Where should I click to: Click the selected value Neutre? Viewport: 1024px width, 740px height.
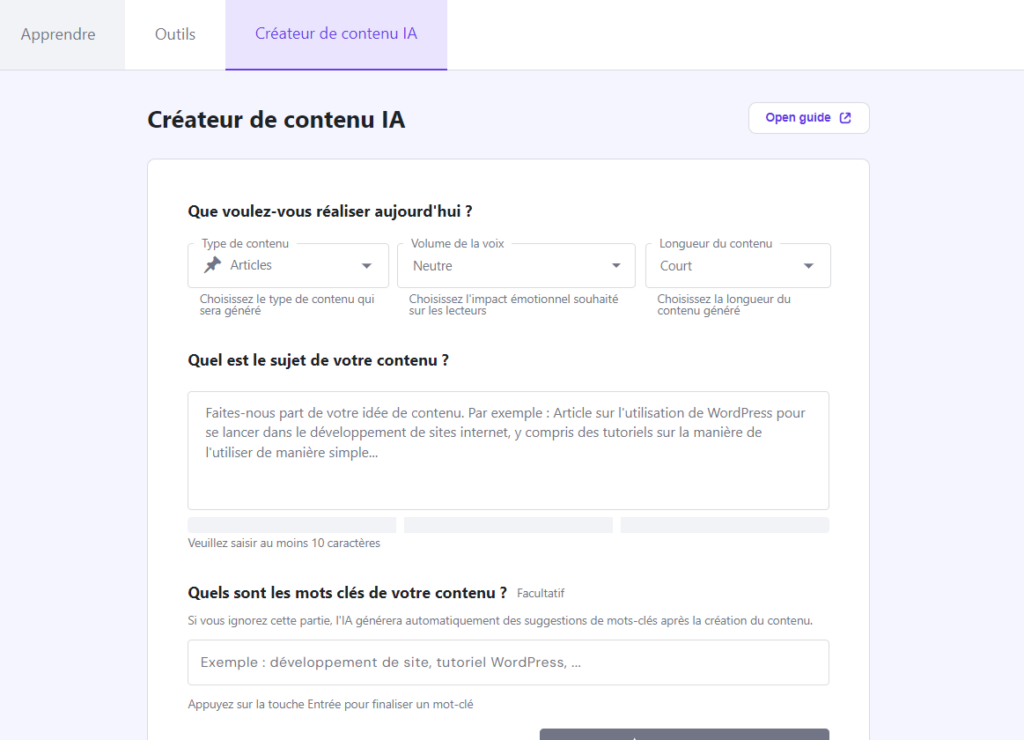coord(432,266)
